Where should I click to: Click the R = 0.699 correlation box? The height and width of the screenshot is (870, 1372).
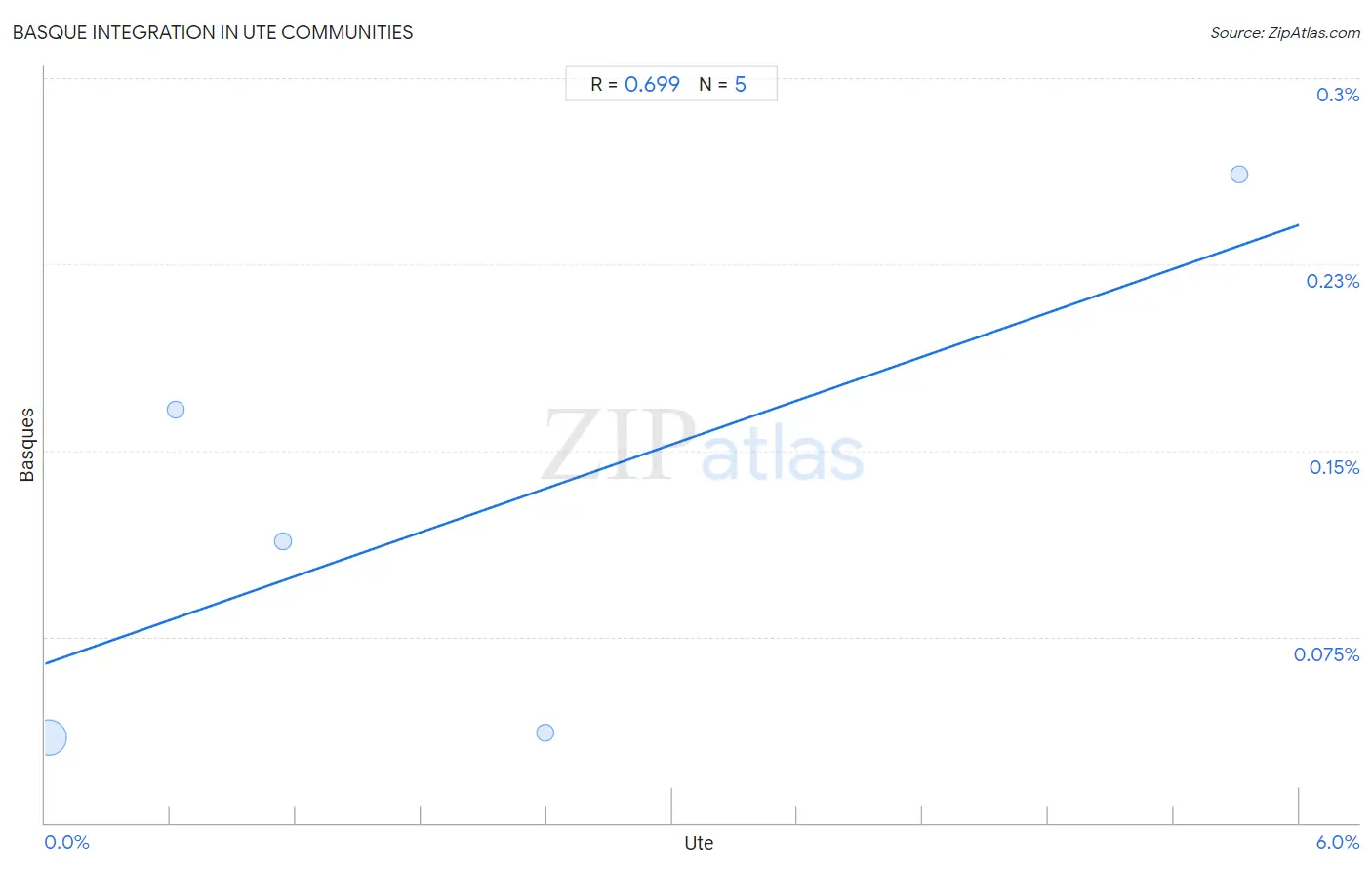click(635, 85)
